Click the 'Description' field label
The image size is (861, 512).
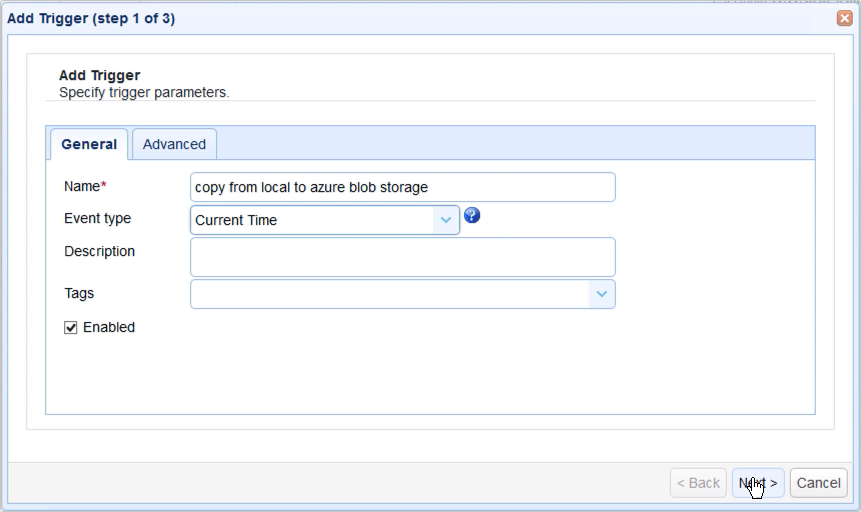click(99, 251)
